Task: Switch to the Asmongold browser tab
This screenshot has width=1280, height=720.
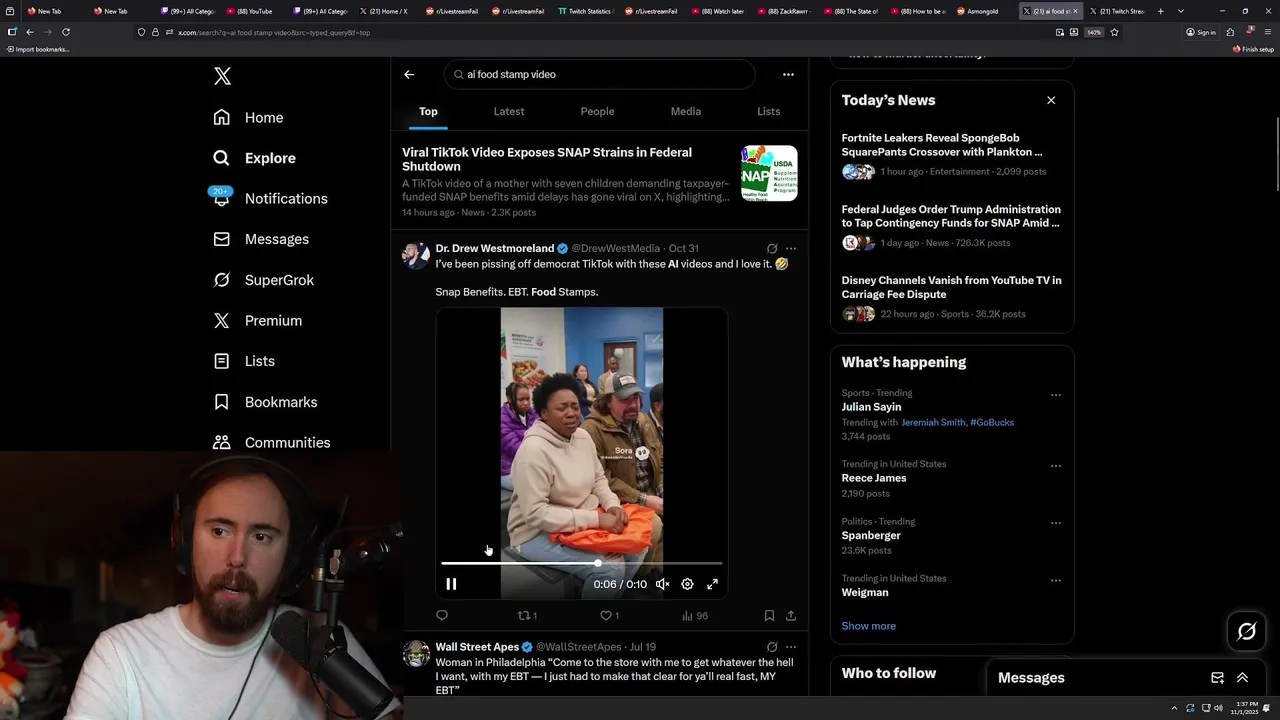Action: point(978,11)
